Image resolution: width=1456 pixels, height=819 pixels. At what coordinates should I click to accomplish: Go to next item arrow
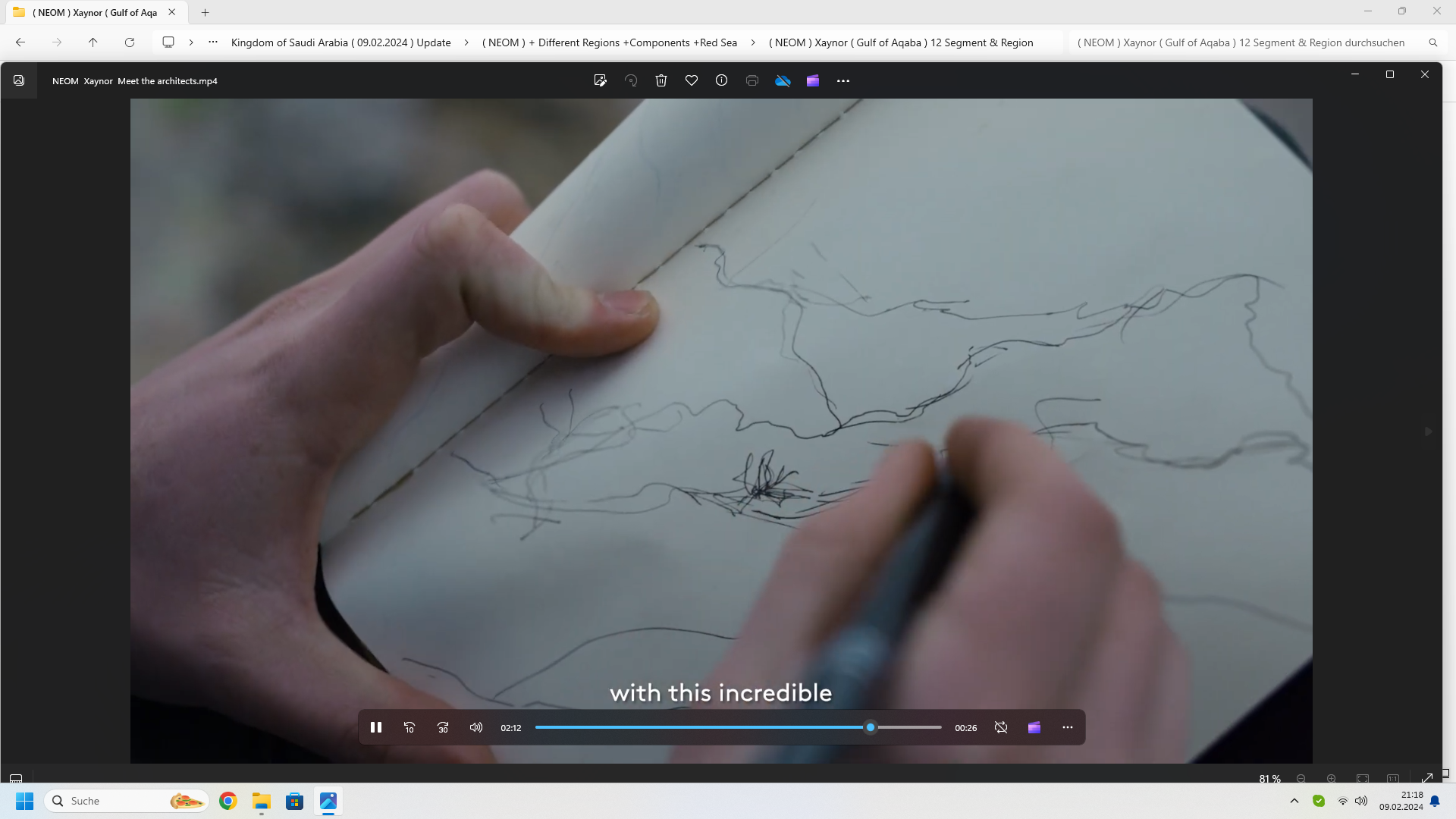1429,431
